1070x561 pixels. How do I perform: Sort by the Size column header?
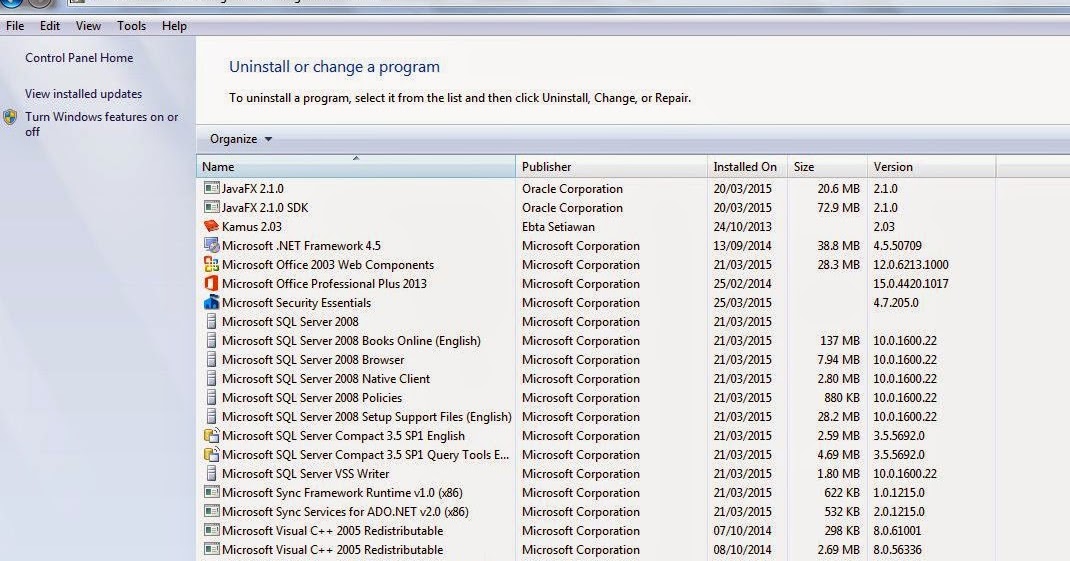[x=827, y=167]
